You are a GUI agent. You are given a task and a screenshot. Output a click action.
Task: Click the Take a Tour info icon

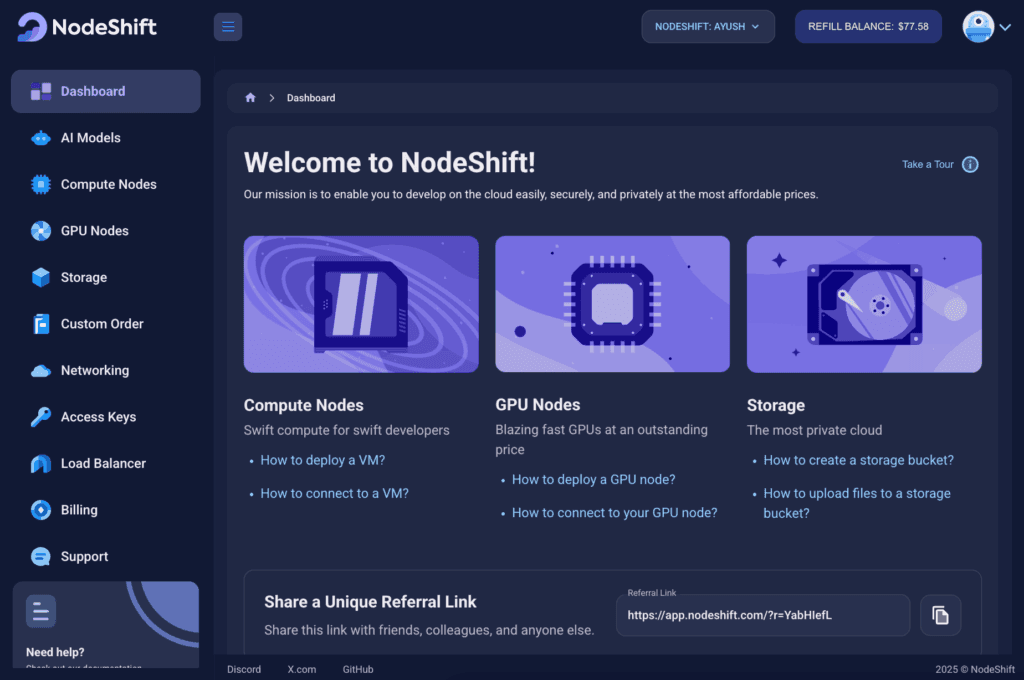point(970,165)
